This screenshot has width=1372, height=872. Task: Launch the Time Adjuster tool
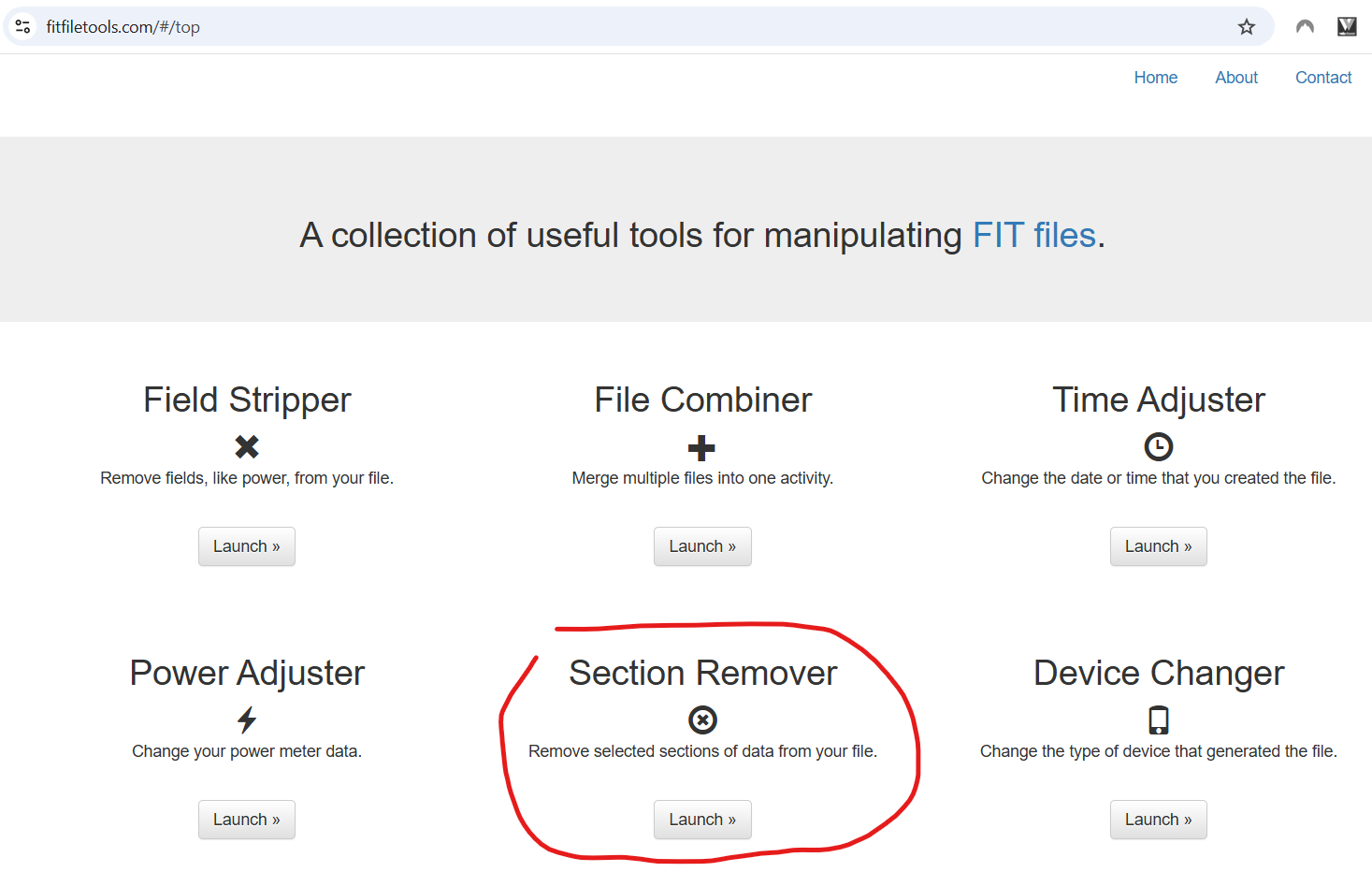[x=1159, y=546]
